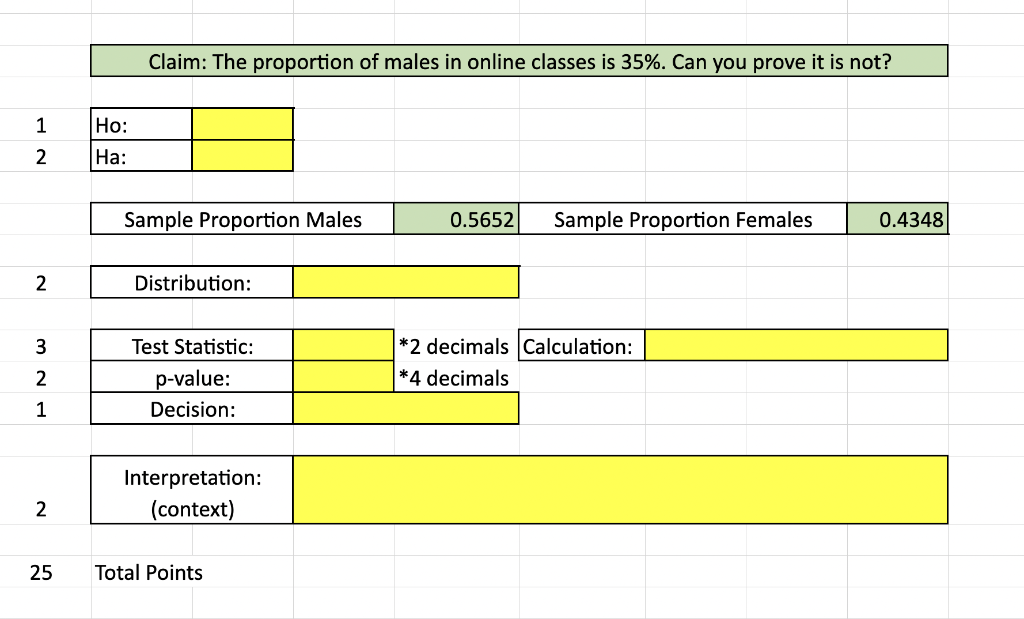The image size is (1024, 619).
Task: Select the yellow Calculation answer cell
Action: click(x=796, y=345)
